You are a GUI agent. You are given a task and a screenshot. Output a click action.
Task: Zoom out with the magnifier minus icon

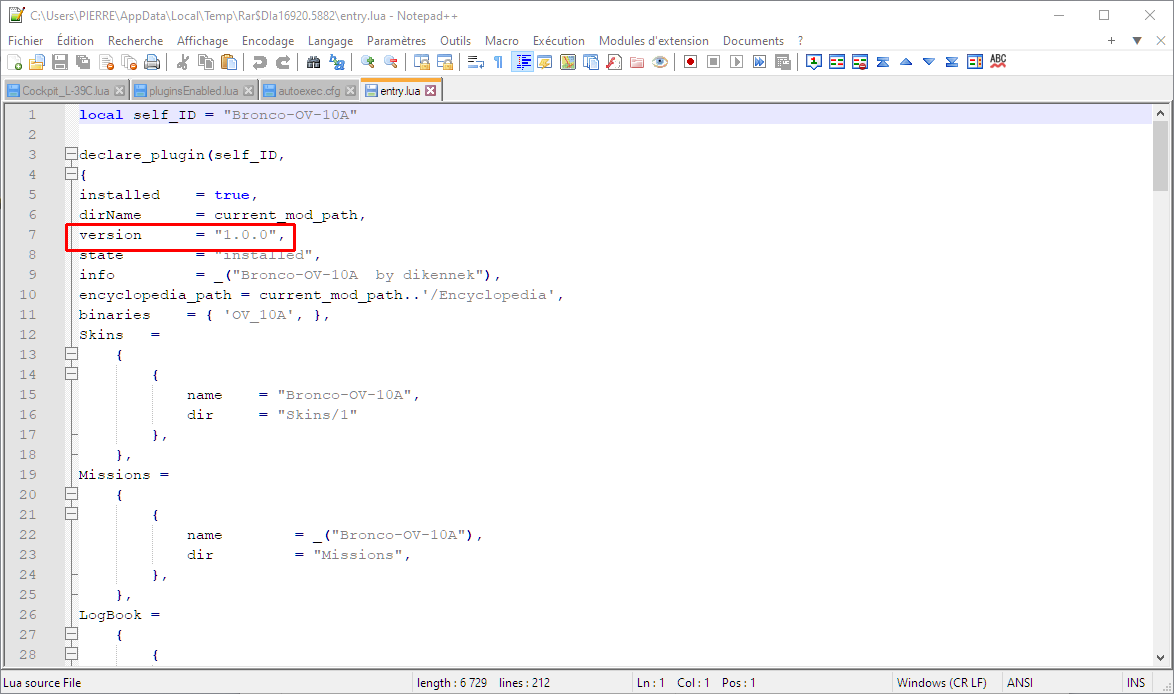(x=391, y=62)
